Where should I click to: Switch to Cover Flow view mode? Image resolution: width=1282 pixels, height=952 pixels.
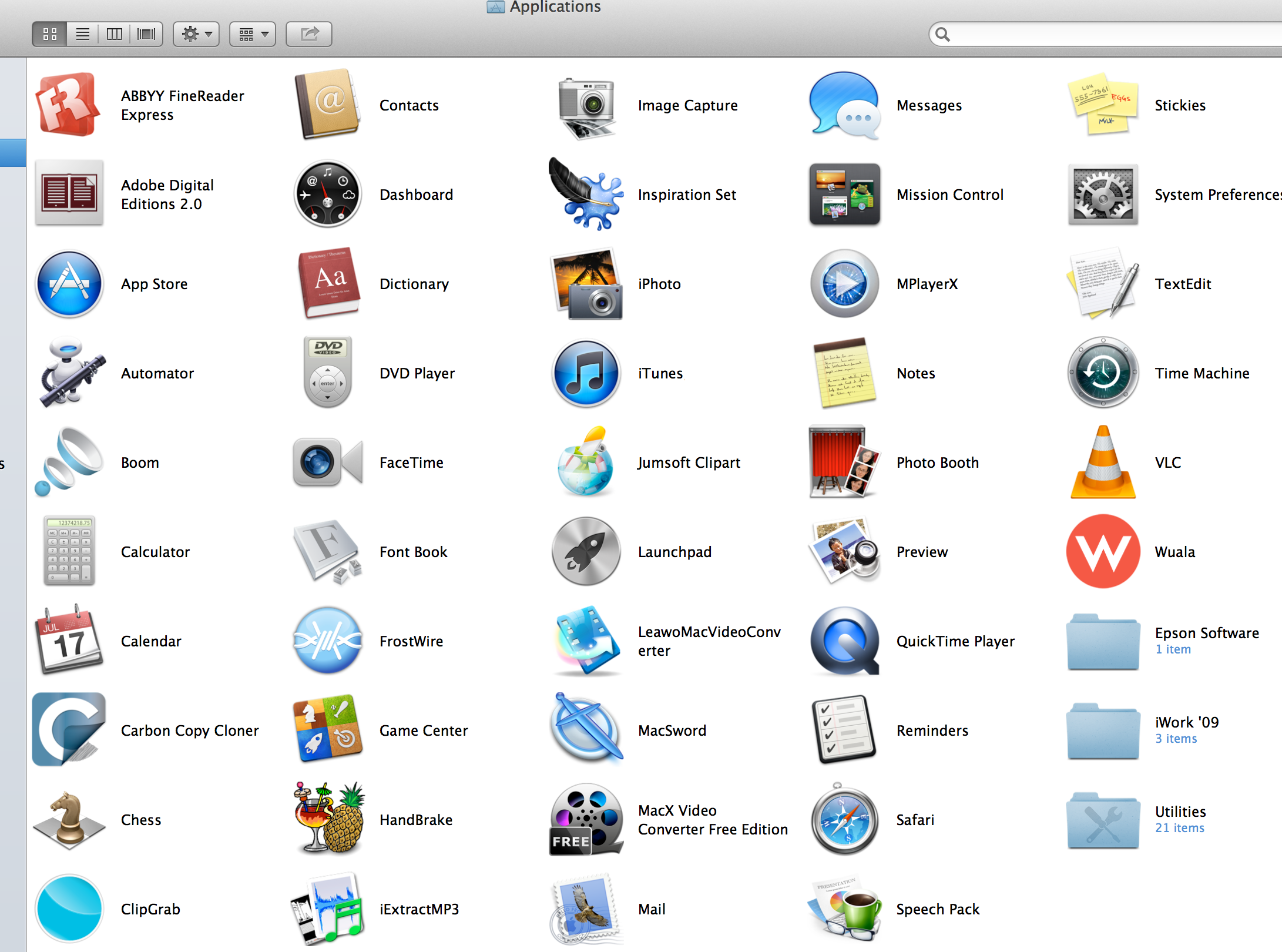pyautogui.click(x=146, y=34)
